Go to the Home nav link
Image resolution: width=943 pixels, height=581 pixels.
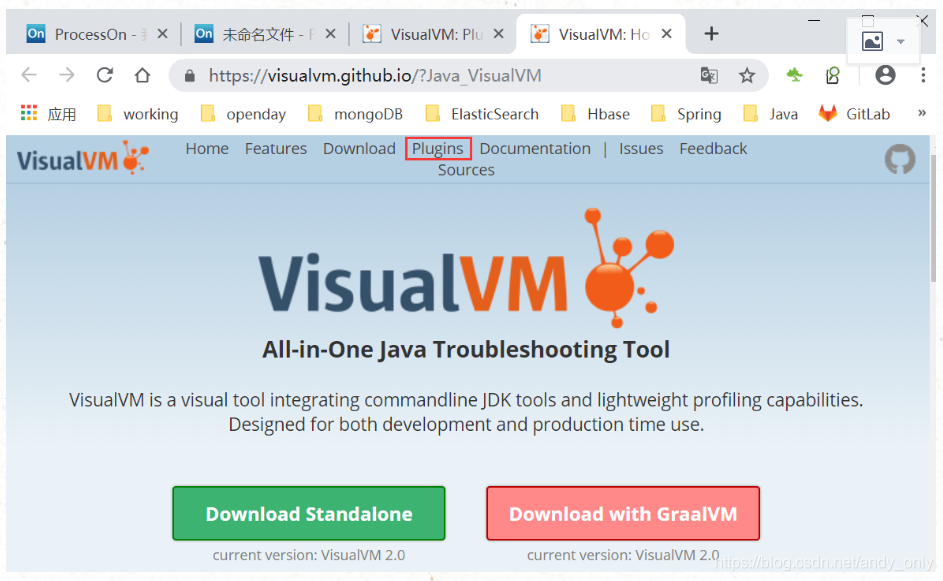click(x=207, y=149)
